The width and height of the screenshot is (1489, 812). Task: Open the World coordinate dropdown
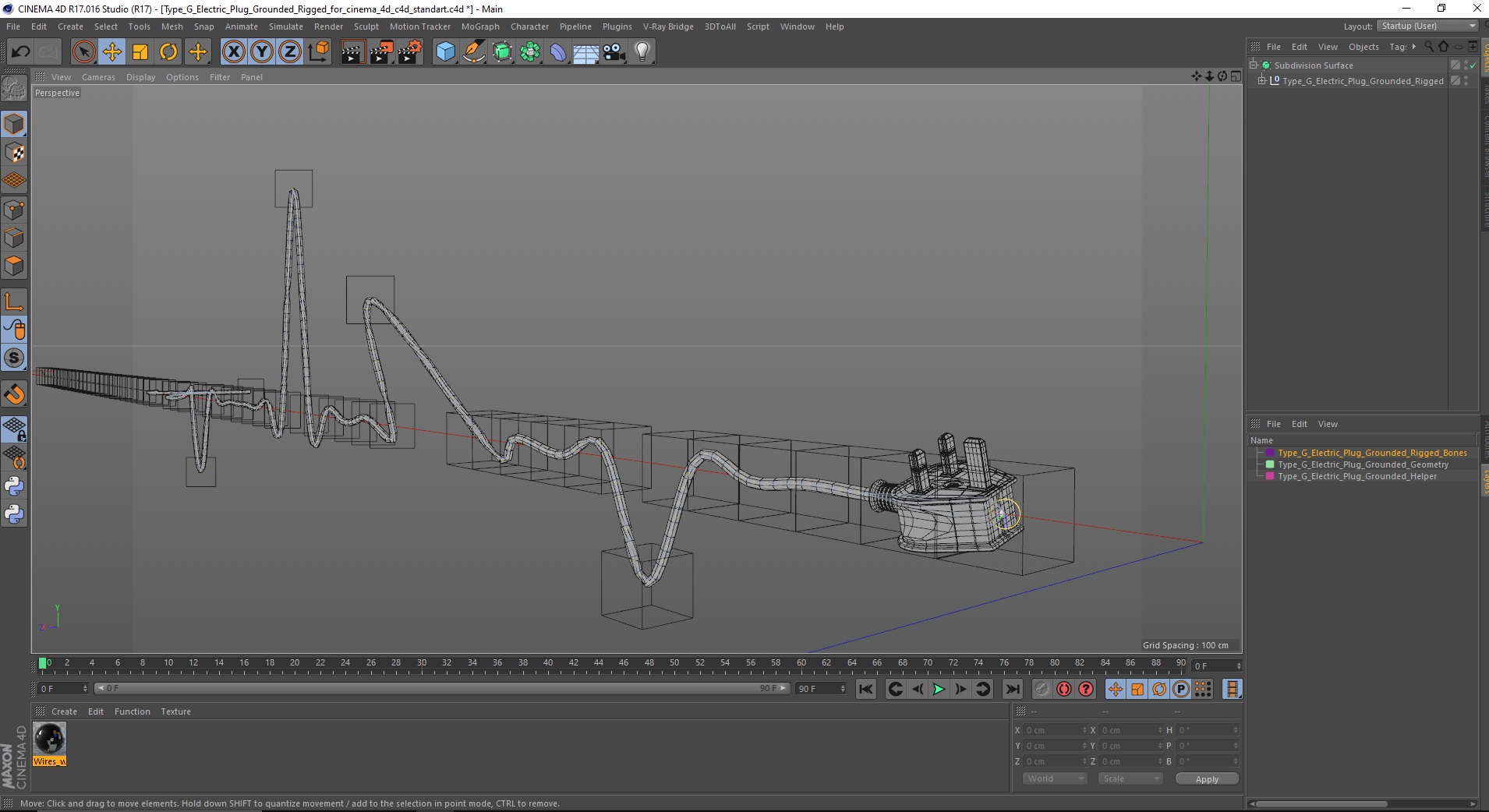pos(1055,778)
